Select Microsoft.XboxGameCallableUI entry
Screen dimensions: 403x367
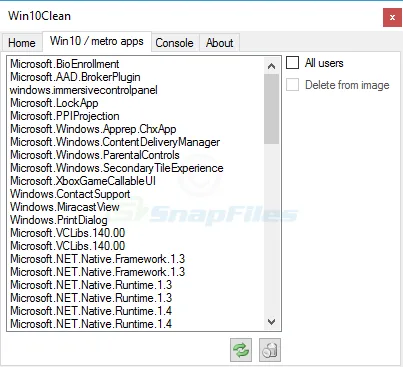(135, 181)
